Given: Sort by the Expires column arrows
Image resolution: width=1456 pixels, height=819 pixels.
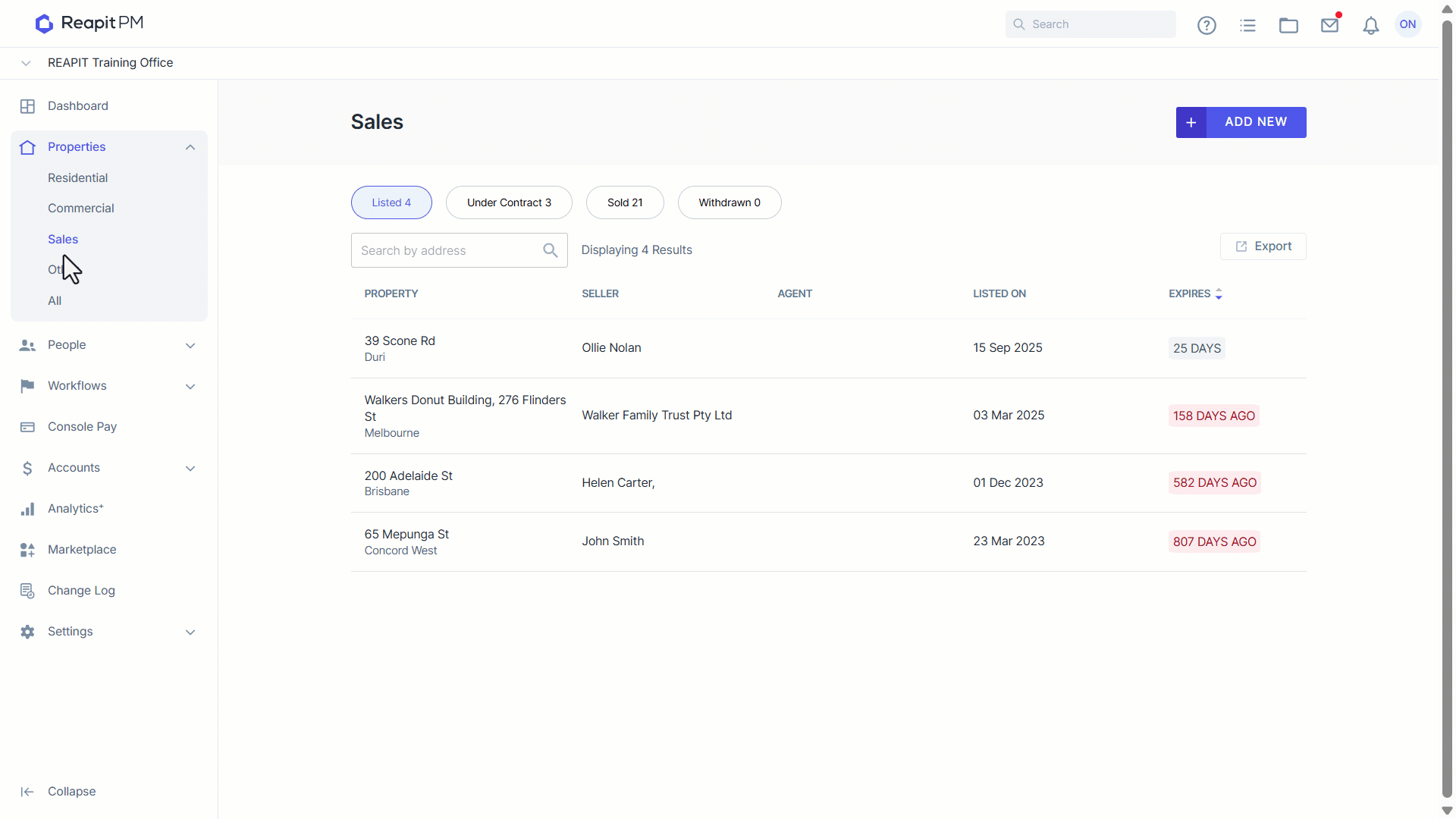Looking at the screenshot, I should click(x=1219, y=294).
